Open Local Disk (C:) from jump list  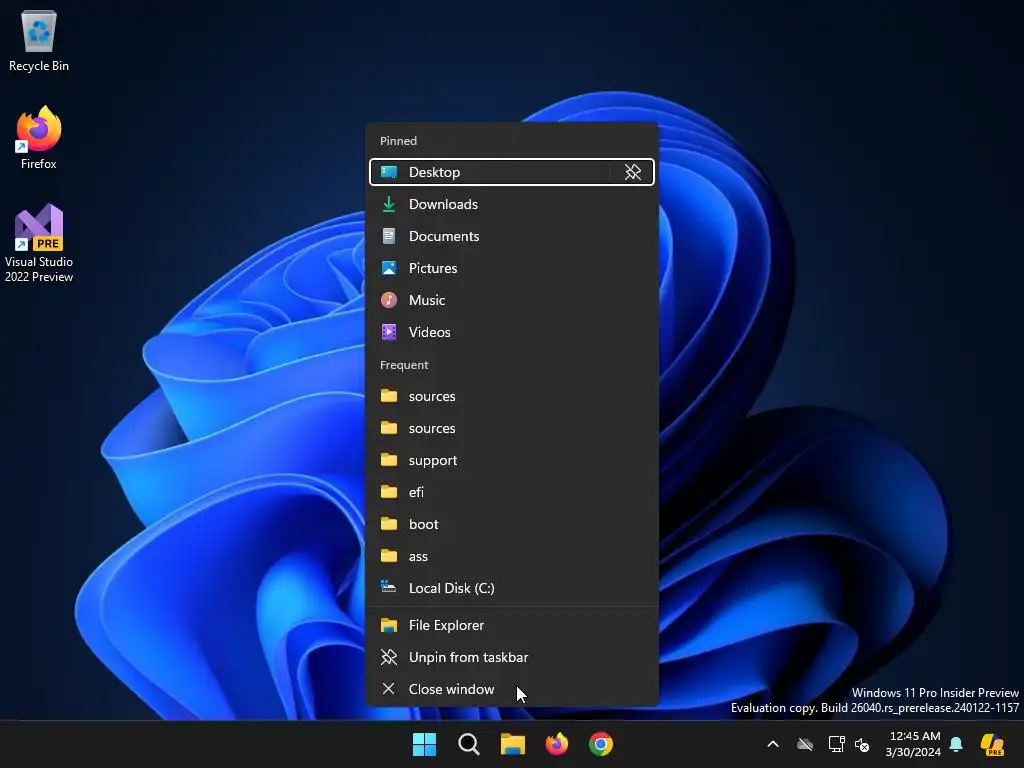coord(512,588)
